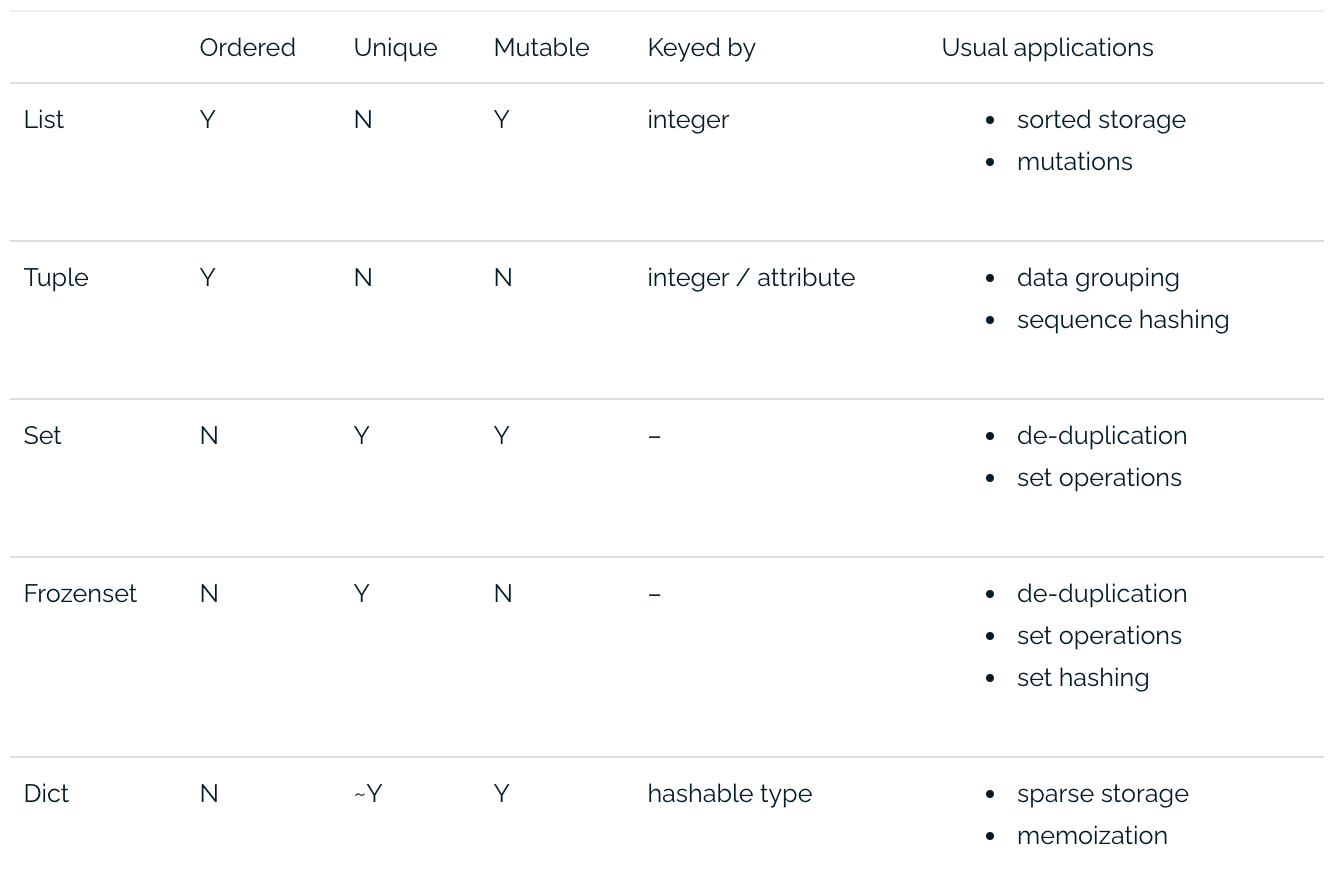The width and height of the screenshot is (1334, 882).
Task: Click the "memoization" bullet item
Action: (x=1091, y=836)
